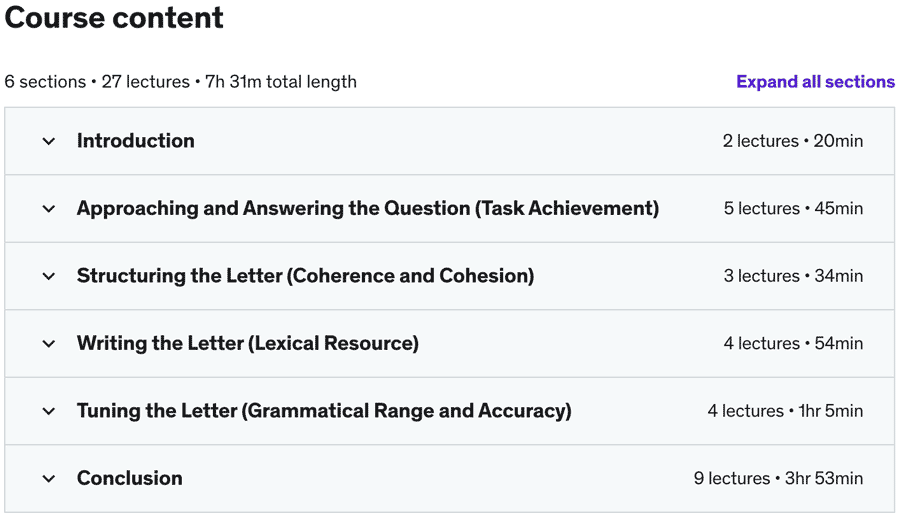Click Structuring the Letter (Coherence and Cohesion) title
The height and width of the screenshot is (517, 900).
[x=305, y=276]
